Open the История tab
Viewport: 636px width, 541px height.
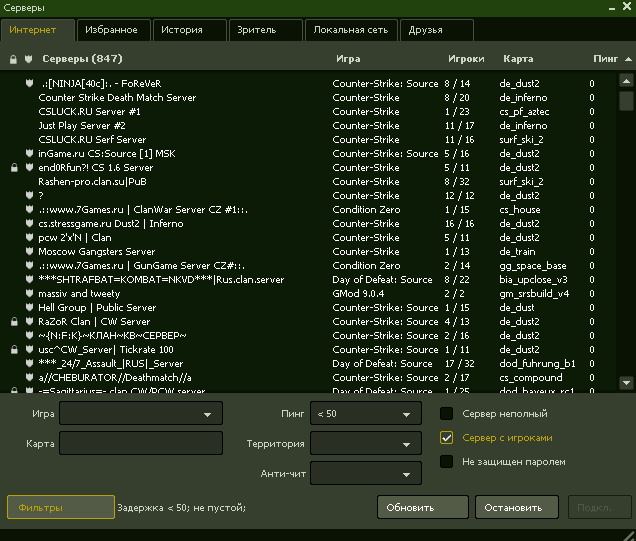click(x=189, y=30)
